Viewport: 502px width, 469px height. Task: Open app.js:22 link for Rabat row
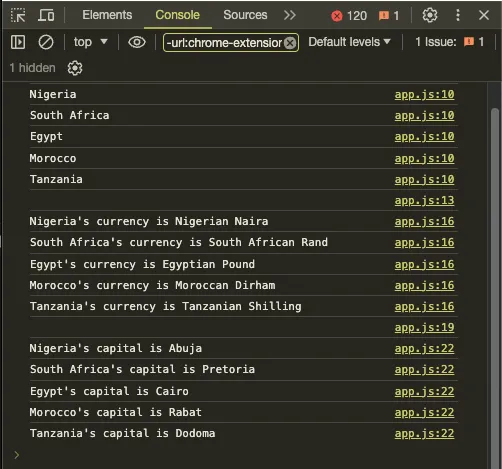[x=424, y=413]
